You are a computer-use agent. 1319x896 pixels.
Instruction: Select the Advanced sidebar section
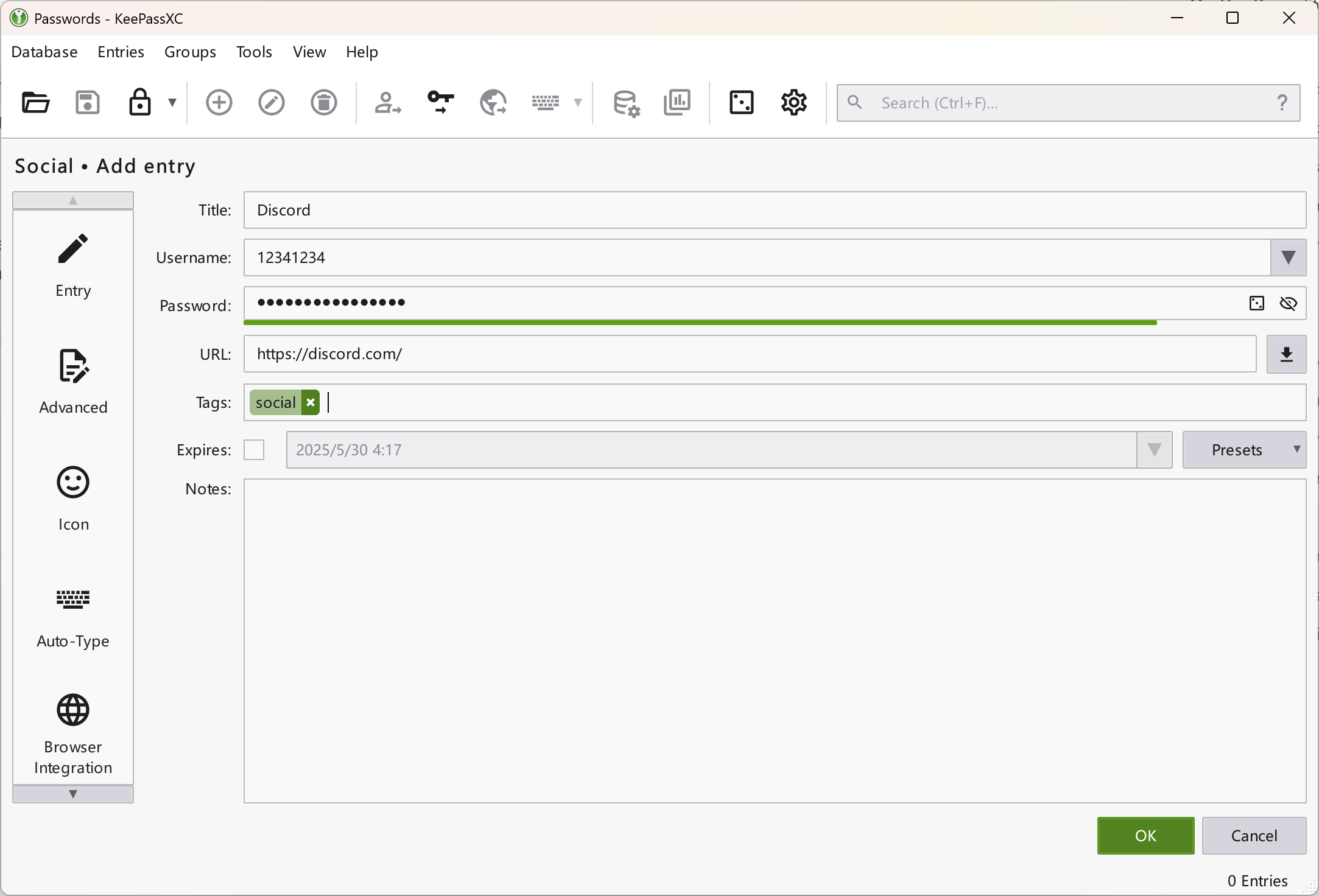pos(73,382)
